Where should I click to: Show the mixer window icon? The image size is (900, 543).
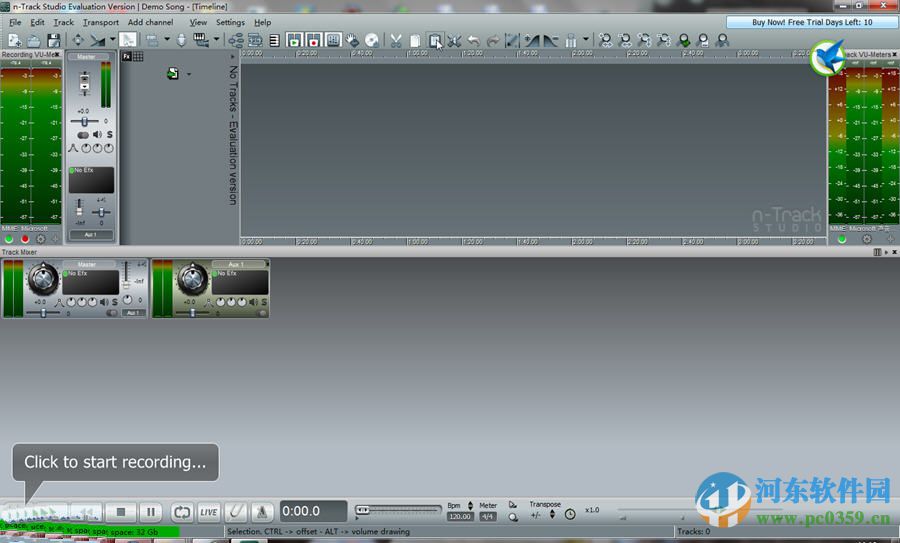333,40
